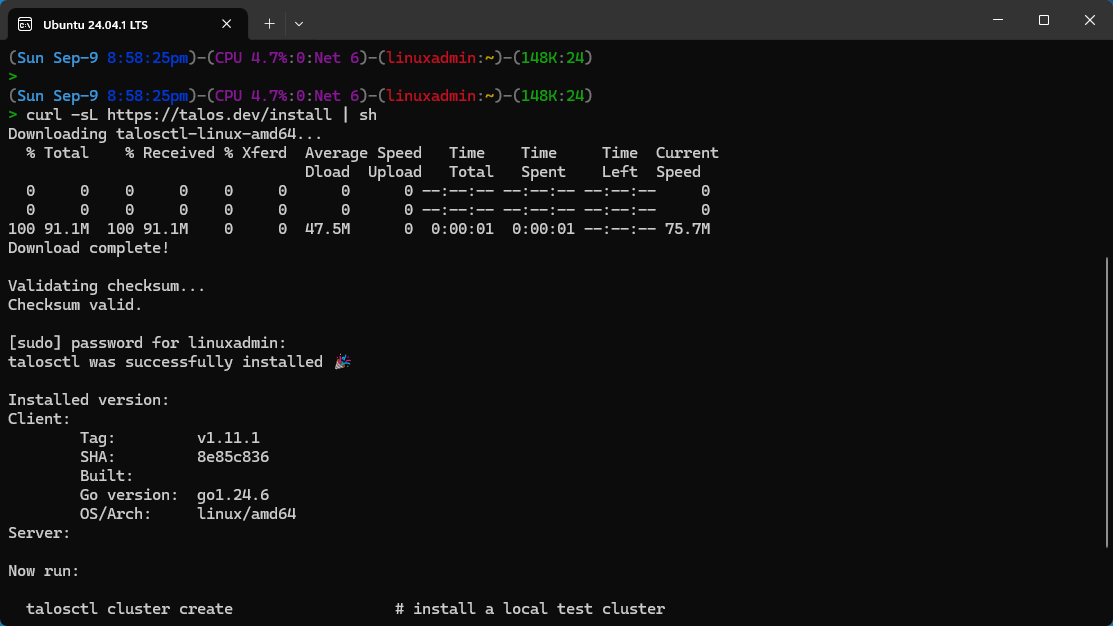Click the SHA value 8e85c836
Image resolution: width=1113 pixels, height=626 pixels.
pyautogui.click(x=233, y=457)
